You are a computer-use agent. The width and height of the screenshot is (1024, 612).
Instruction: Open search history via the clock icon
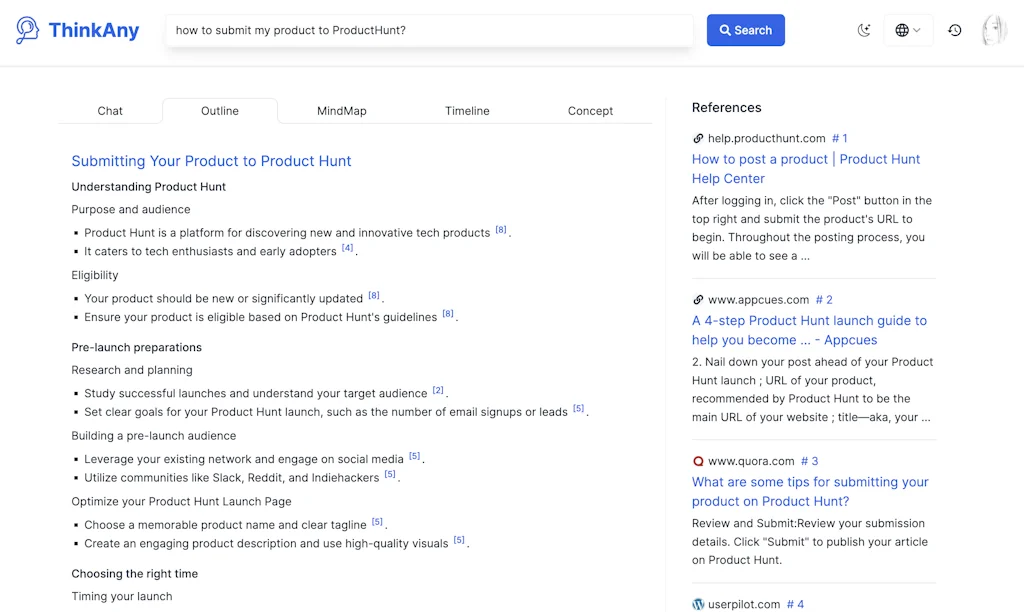pyautogui.click(x=955, y=30)
